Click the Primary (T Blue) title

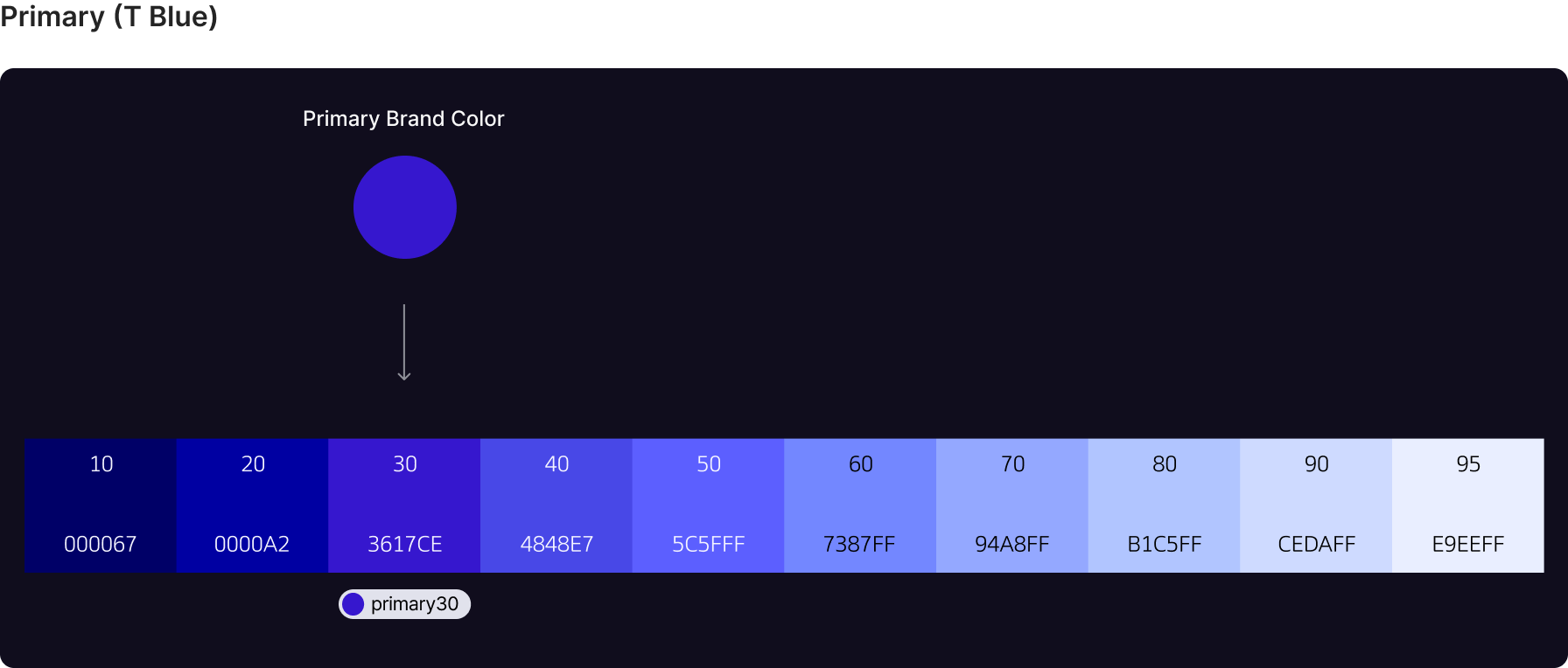(108, 17)
